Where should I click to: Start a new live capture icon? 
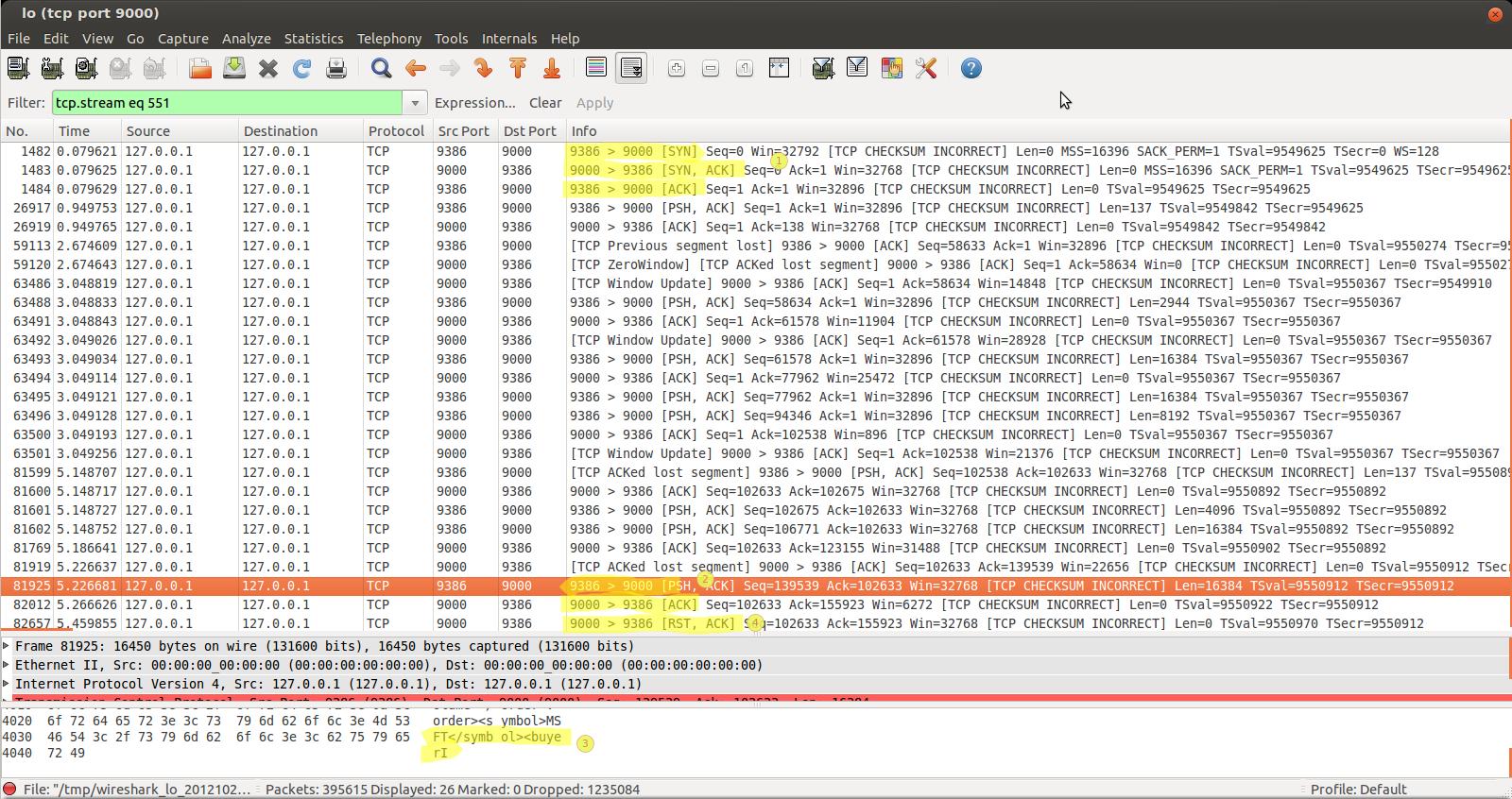tap(86, 68)
